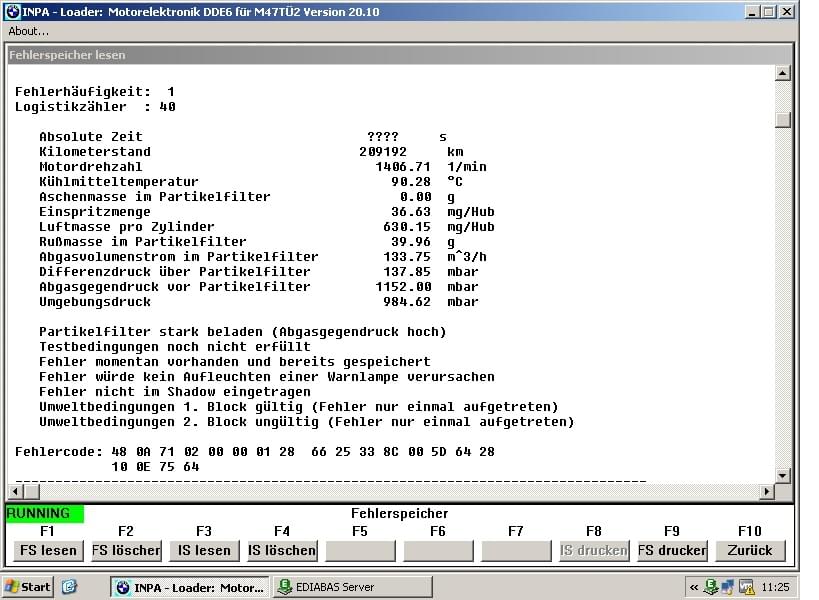Click the horizontal scrollbar left arrow
The height and width of the screenshot is (600, 819).
tap(16, 491)
